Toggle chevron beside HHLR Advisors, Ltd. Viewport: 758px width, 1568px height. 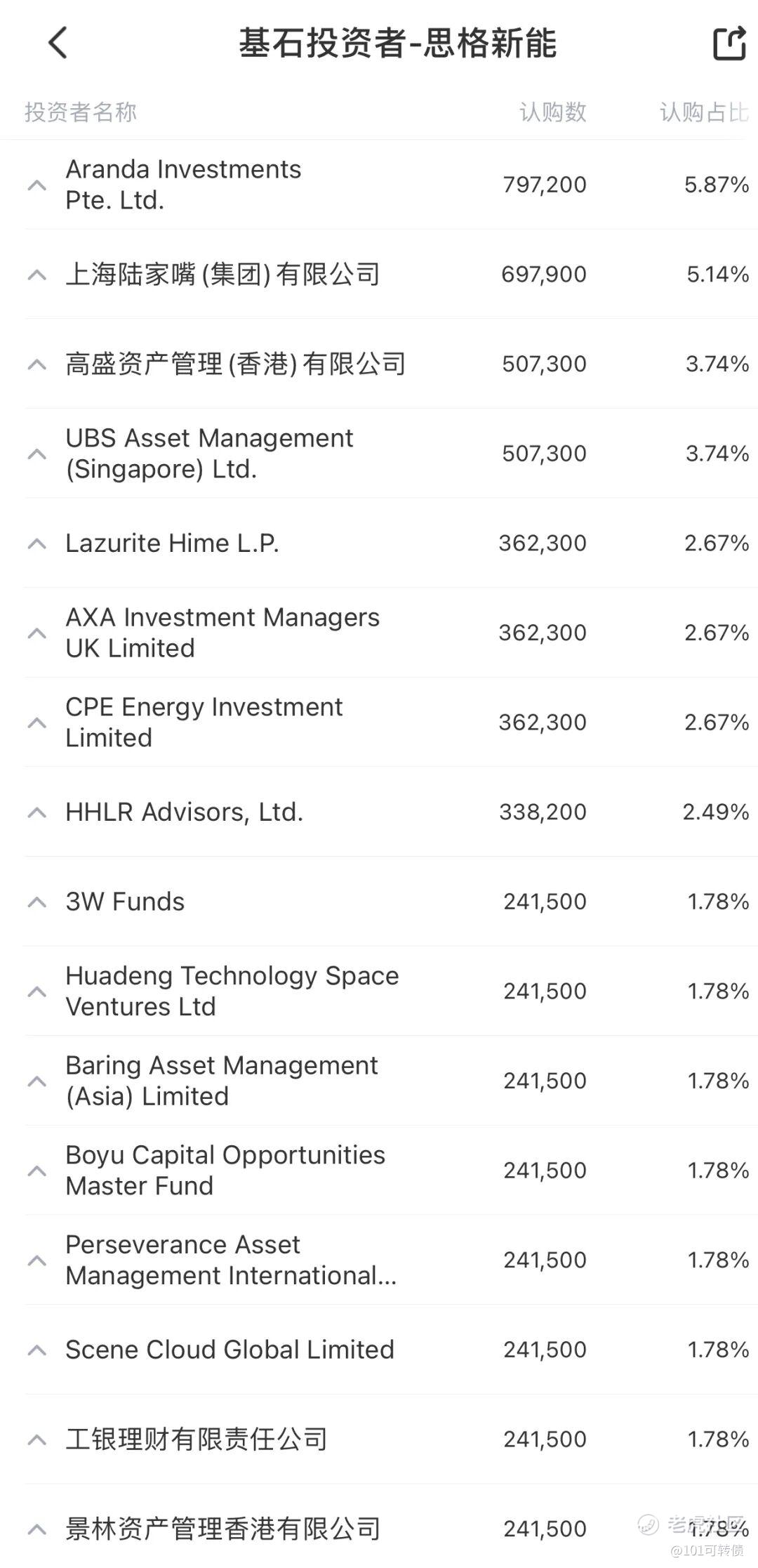coord(36,812)
